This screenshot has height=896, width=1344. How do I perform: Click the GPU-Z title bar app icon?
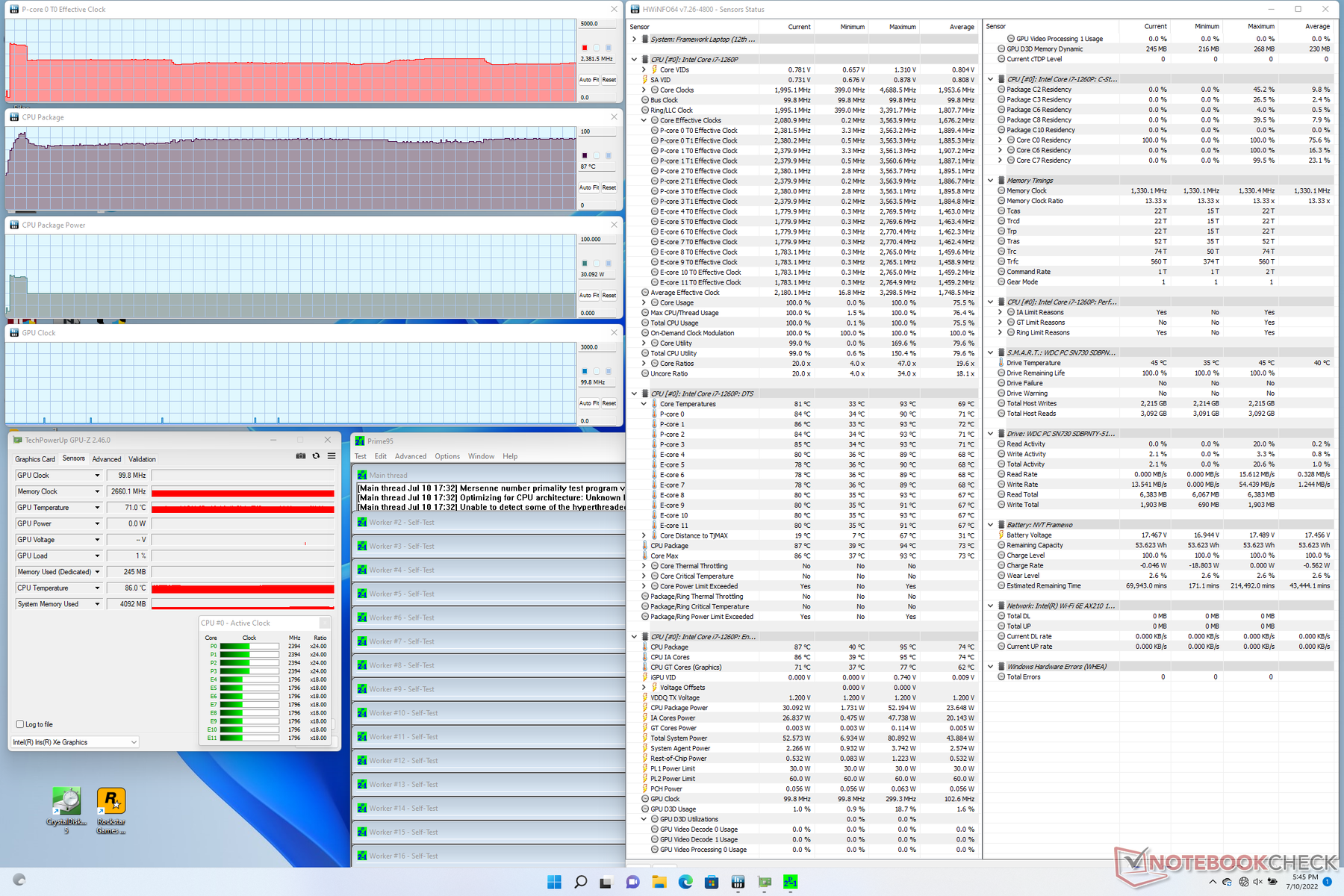pos(18,440)
